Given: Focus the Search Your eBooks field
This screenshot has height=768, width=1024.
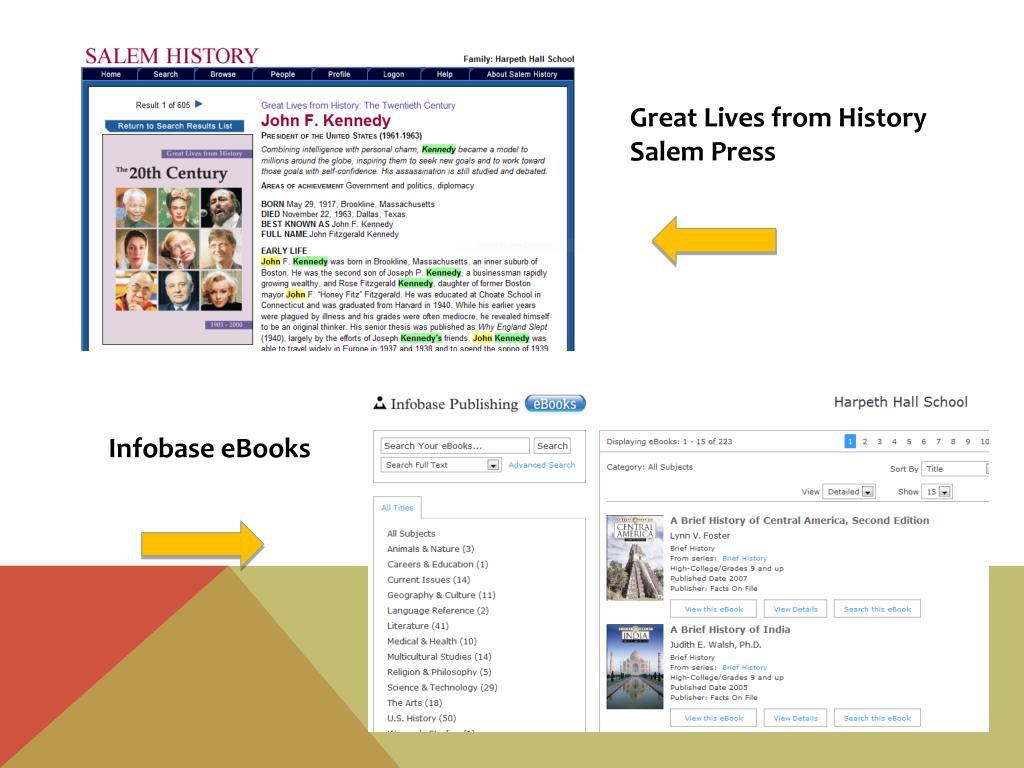Looking at the screenshot, I should 455,445.
